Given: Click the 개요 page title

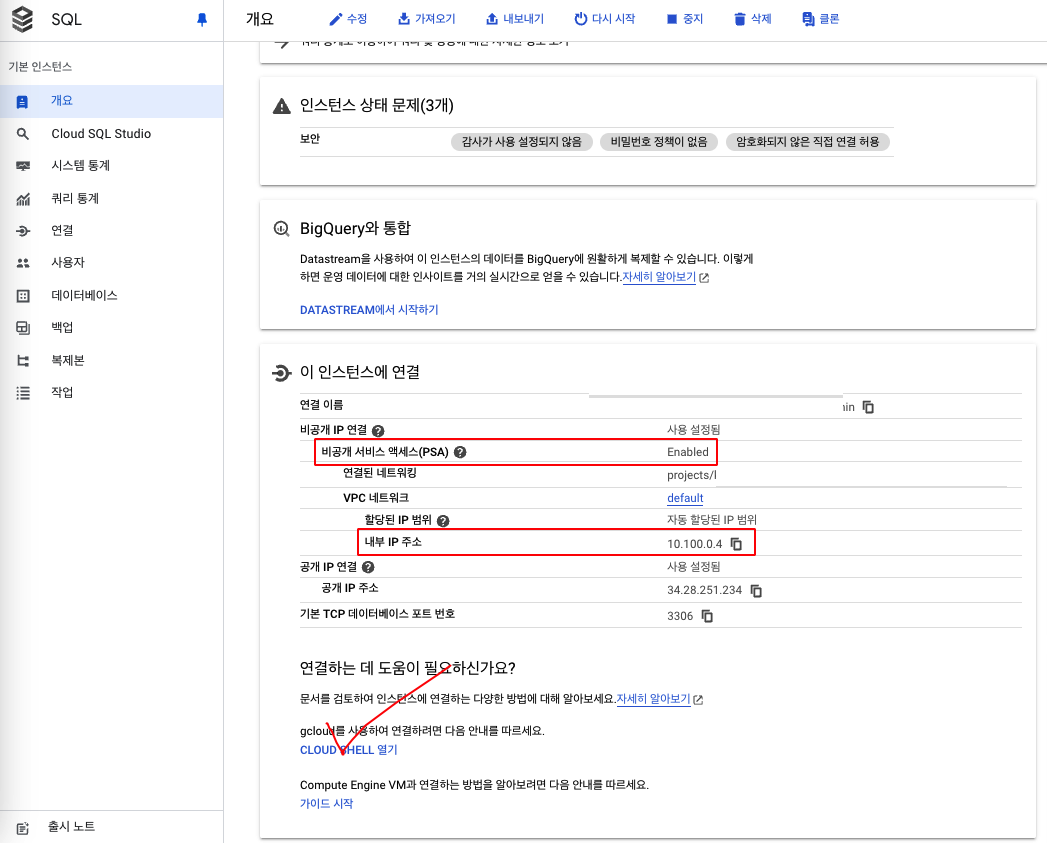Looking at the screenshot, I should 260,19.
